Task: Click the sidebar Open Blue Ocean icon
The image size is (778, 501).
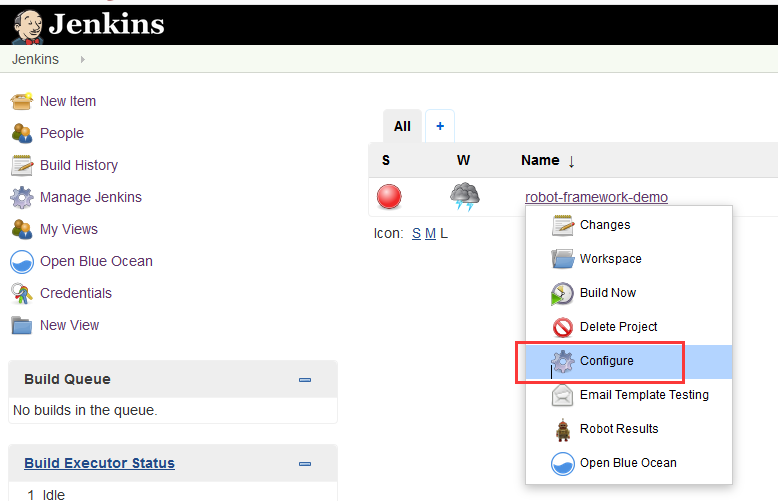Action: tap(22, 261)
